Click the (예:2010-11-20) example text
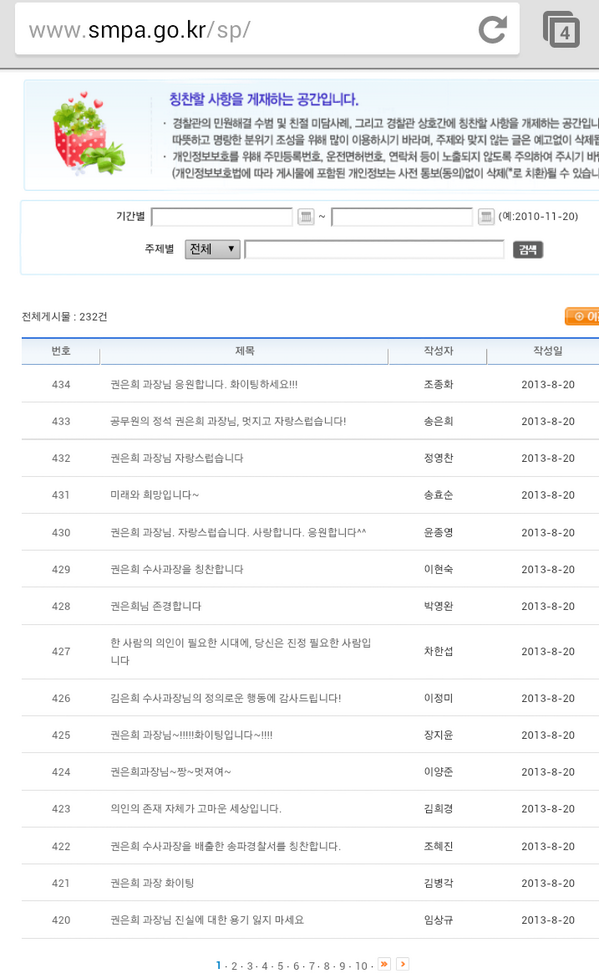Screen dimensions: 599x979 pyautogui.click(x=538, y=216)
